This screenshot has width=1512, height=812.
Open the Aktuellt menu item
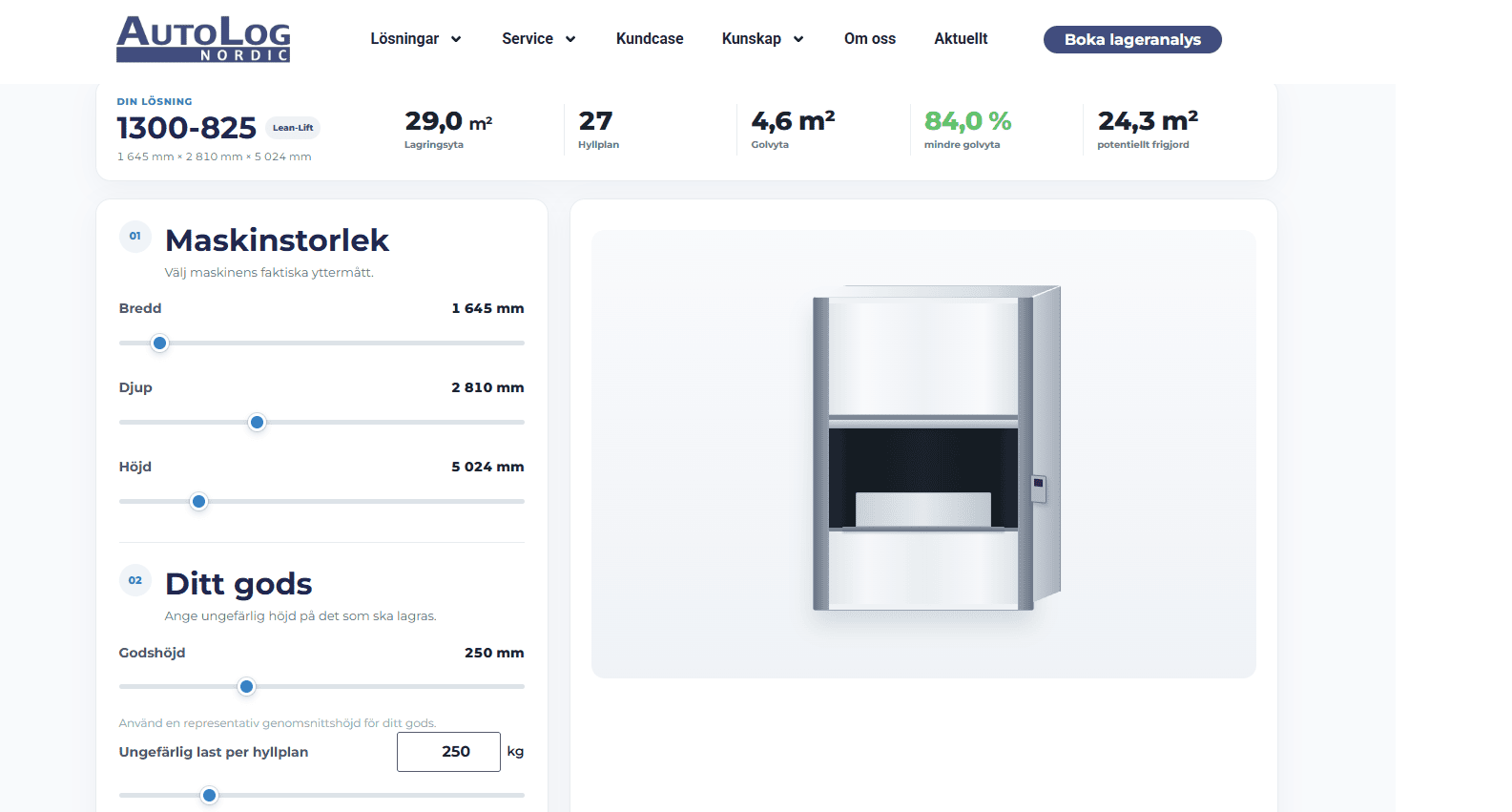(961, 39)
